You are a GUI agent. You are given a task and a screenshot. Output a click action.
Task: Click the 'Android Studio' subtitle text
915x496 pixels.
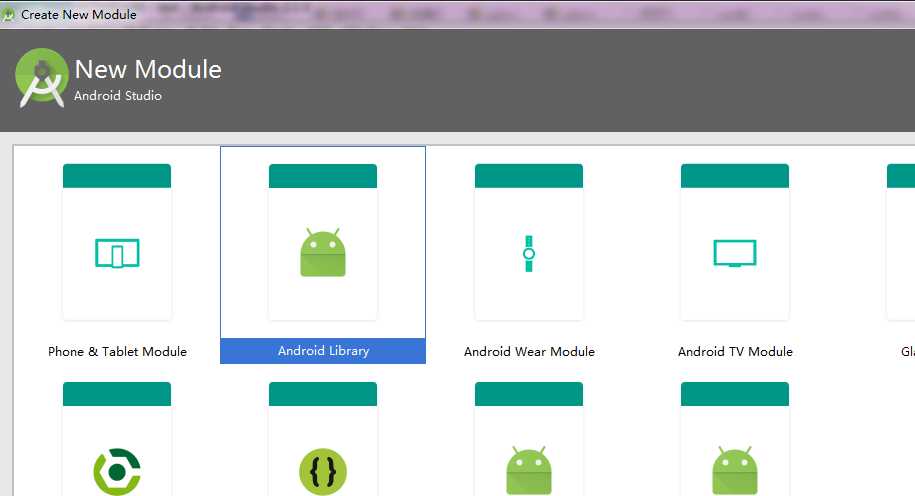pyautogui.click(x=118, y=96)
